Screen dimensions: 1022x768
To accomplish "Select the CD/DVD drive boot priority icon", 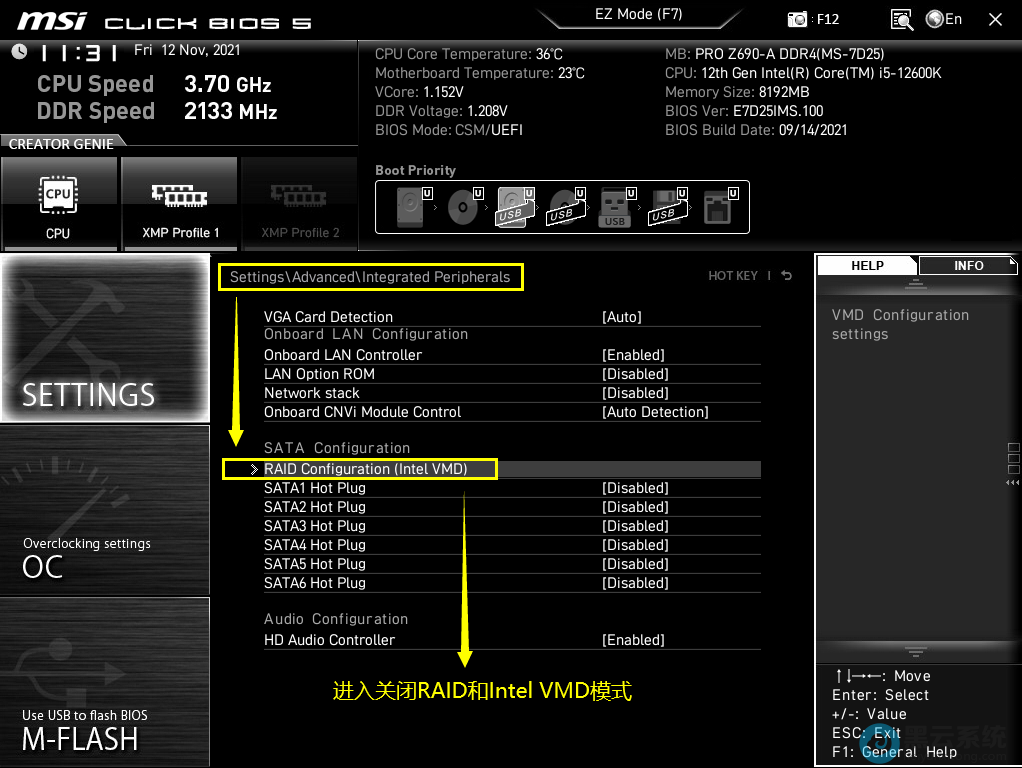I will pos(463,207).
